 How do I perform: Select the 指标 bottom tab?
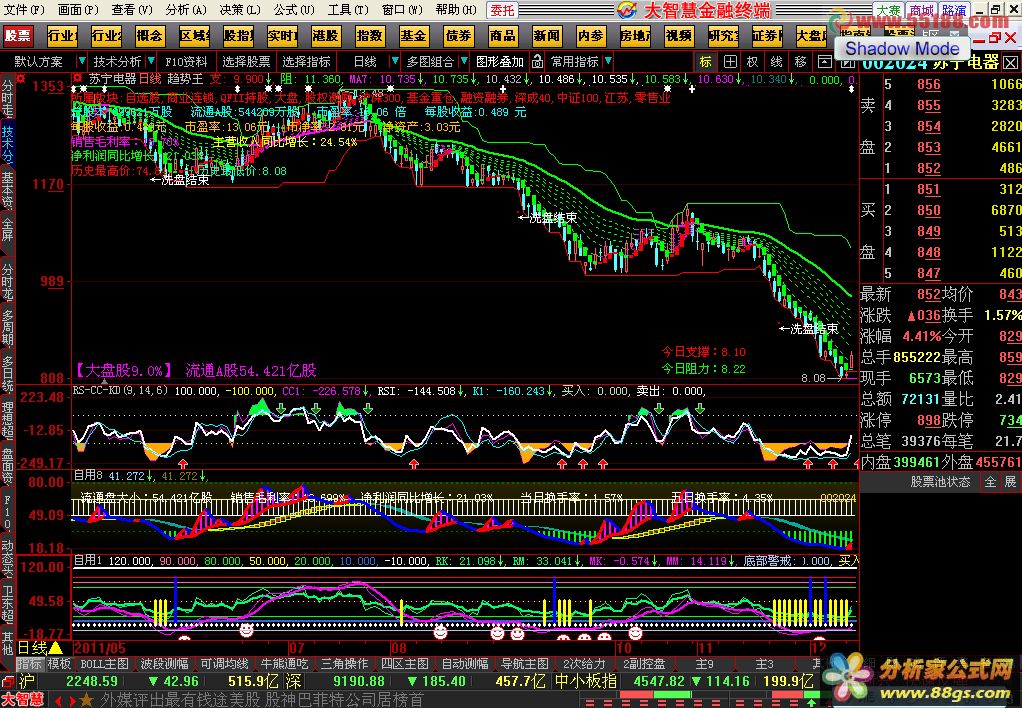29,664
